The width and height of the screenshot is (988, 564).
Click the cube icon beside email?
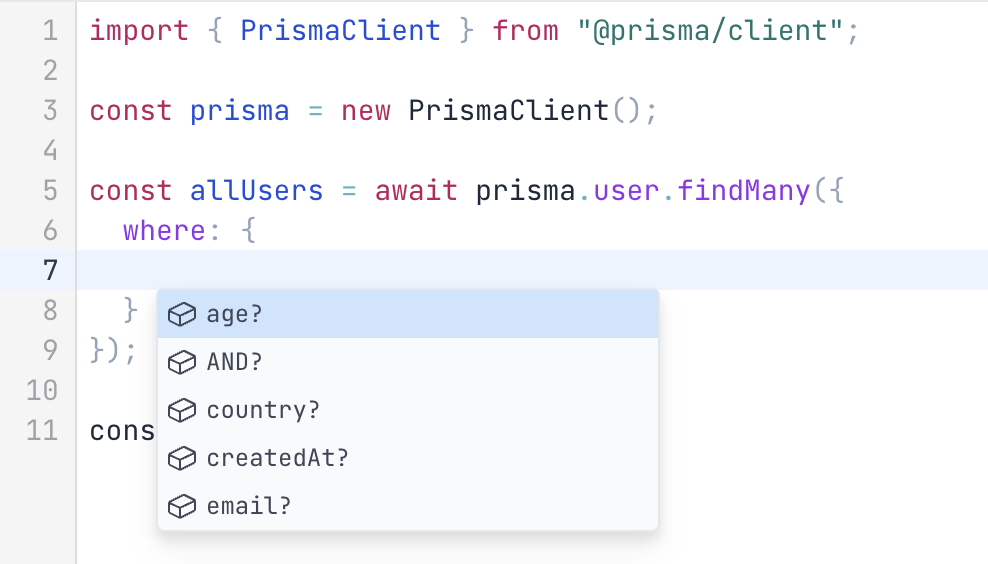click(x=180, y=507)
